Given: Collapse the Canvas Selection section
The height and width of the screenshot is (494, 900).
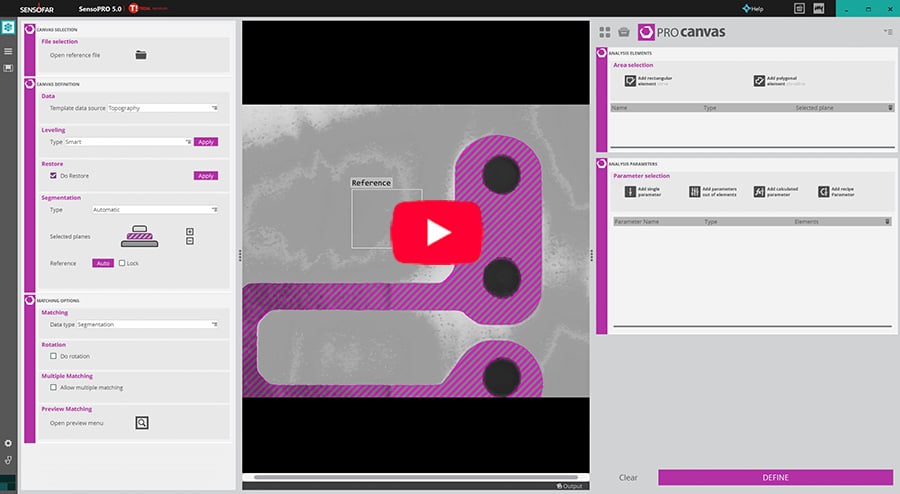Looking at the screenshot, I should (30, 29).
